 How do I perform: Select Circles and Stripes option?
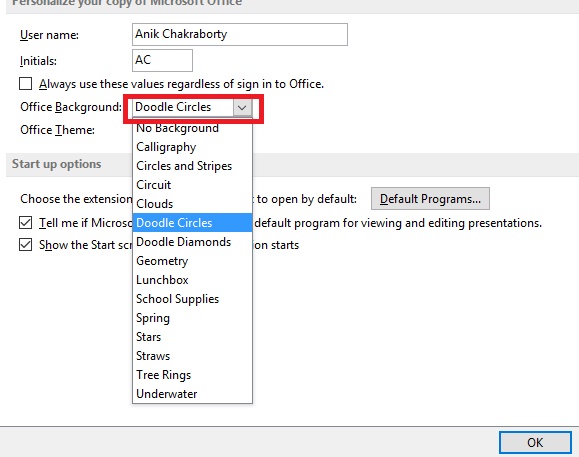(x=192, y=166)
